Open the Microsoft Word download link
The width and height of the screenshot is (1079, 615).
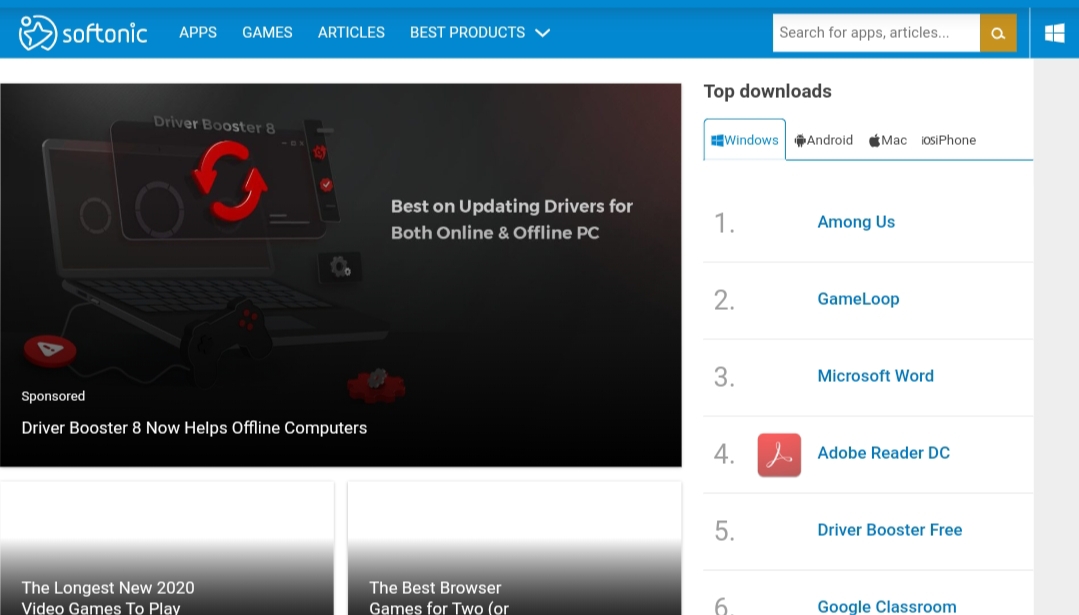coord(875,376)
